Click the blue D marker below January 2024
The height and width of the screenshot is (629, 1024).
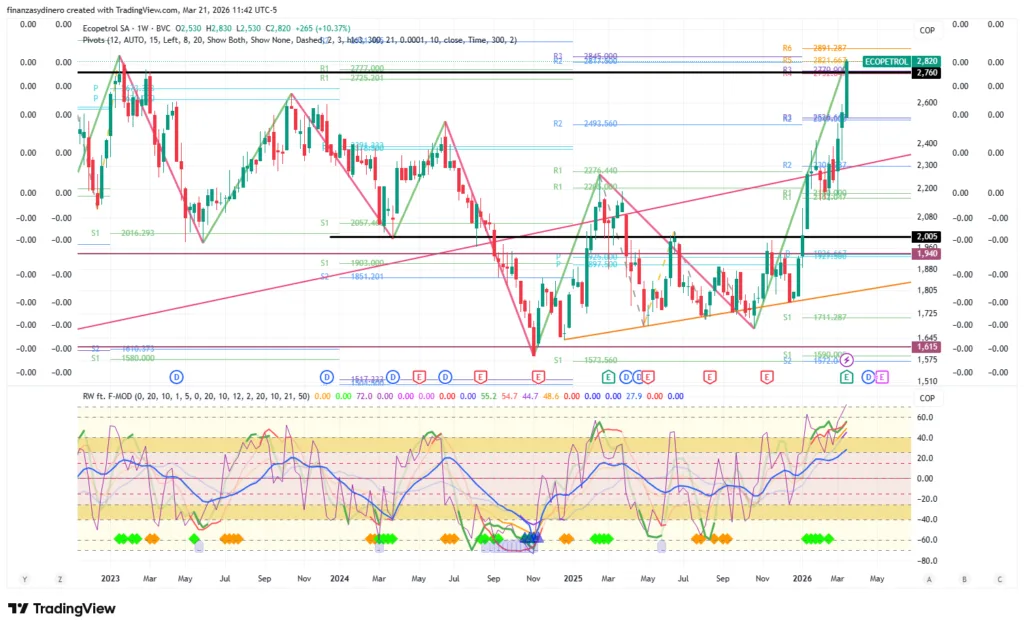pyautogui.click(x=326, y=376)
